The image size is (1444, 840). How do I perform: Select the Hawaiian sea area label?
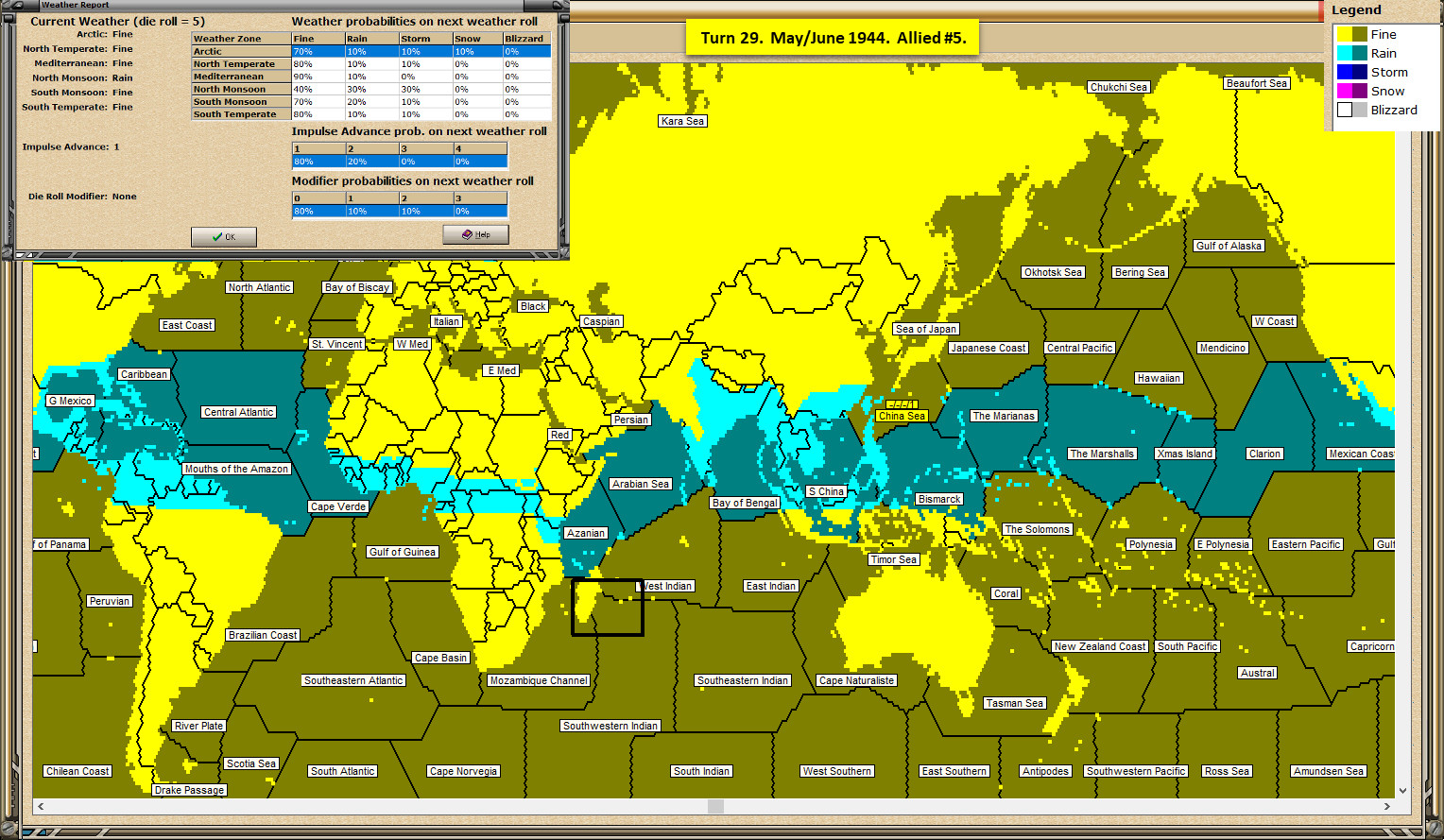coord(1159,378)
